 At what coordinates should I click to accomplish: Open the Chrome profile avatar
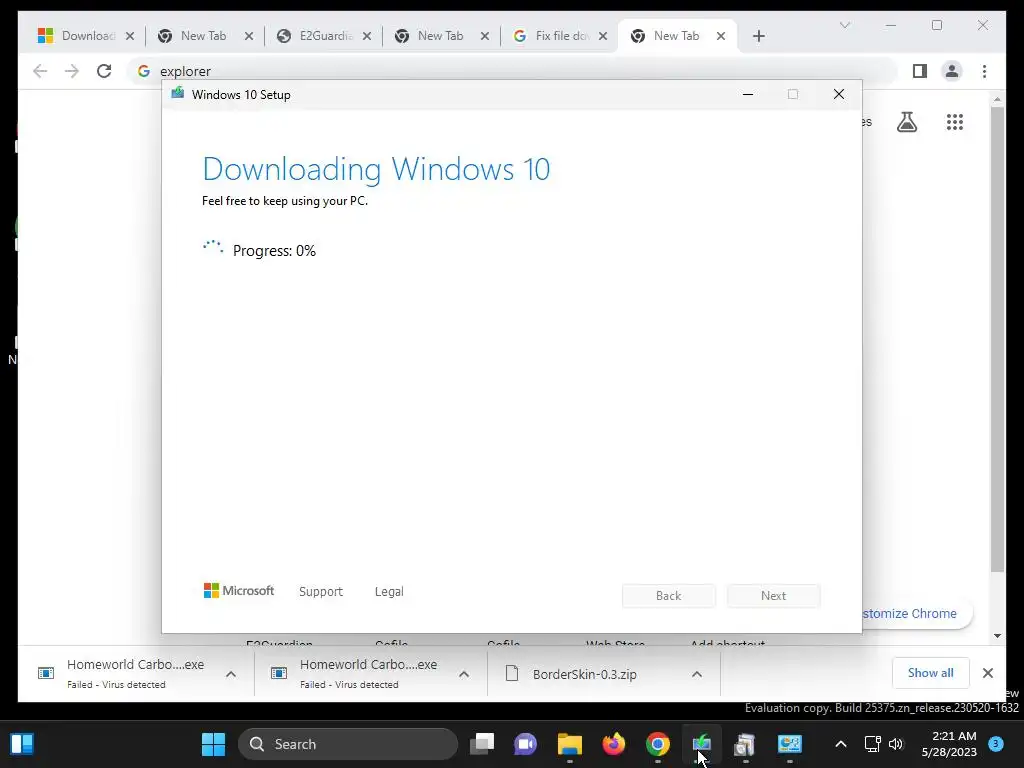[x=952, y=71]
